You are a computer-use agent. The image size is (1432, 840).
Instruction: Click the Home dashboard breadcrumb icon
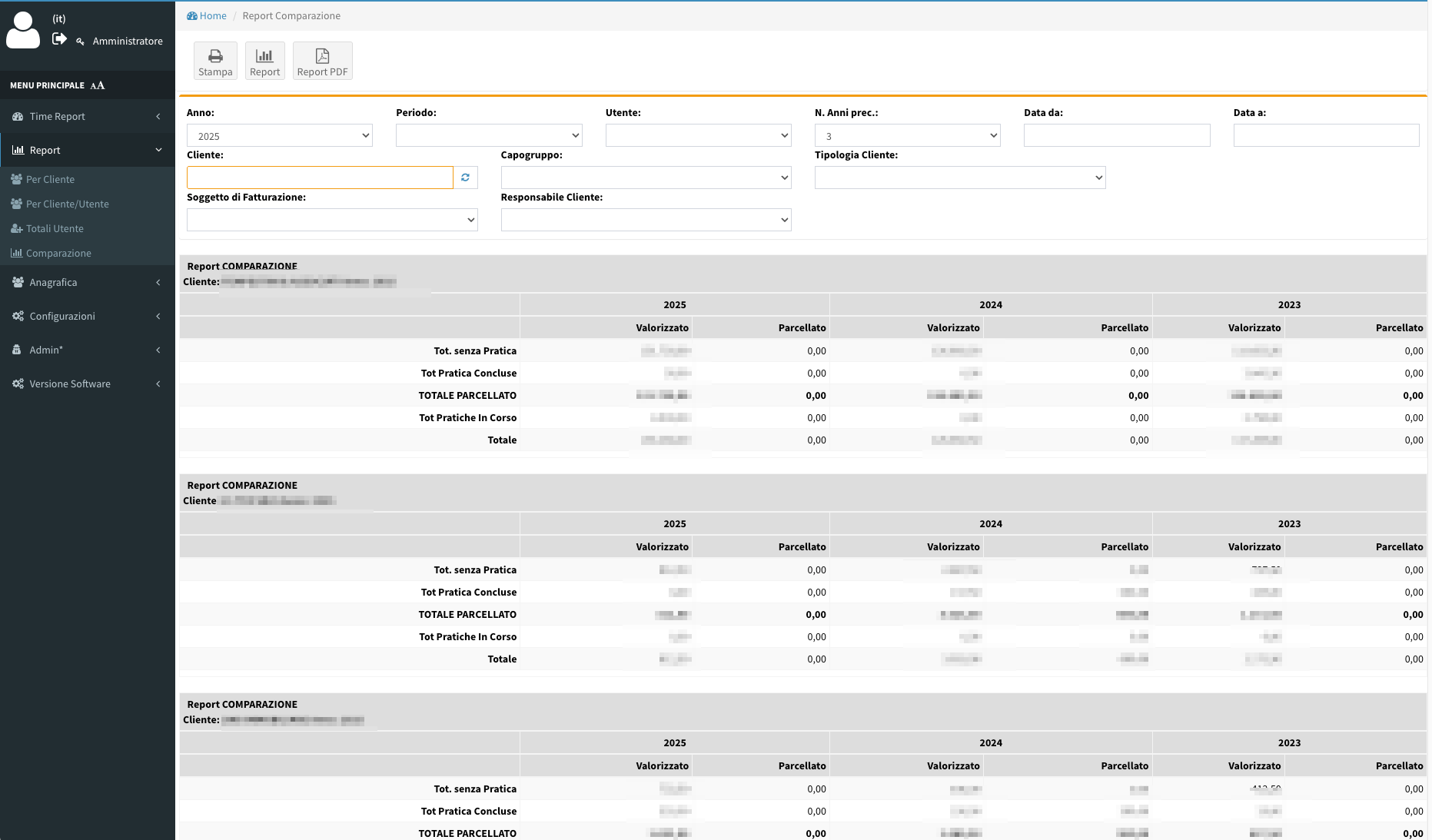(192, 16)
